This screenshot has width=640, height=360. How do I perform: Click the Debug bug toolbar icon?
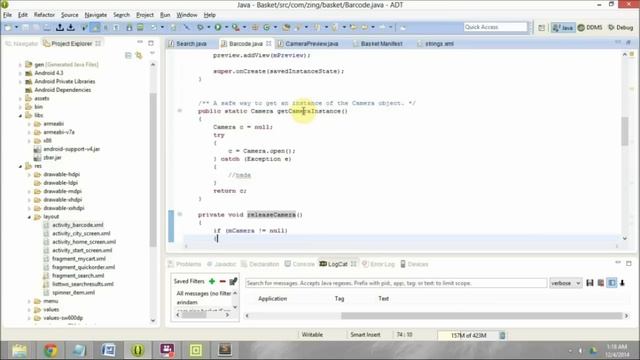tap(200, 27)
